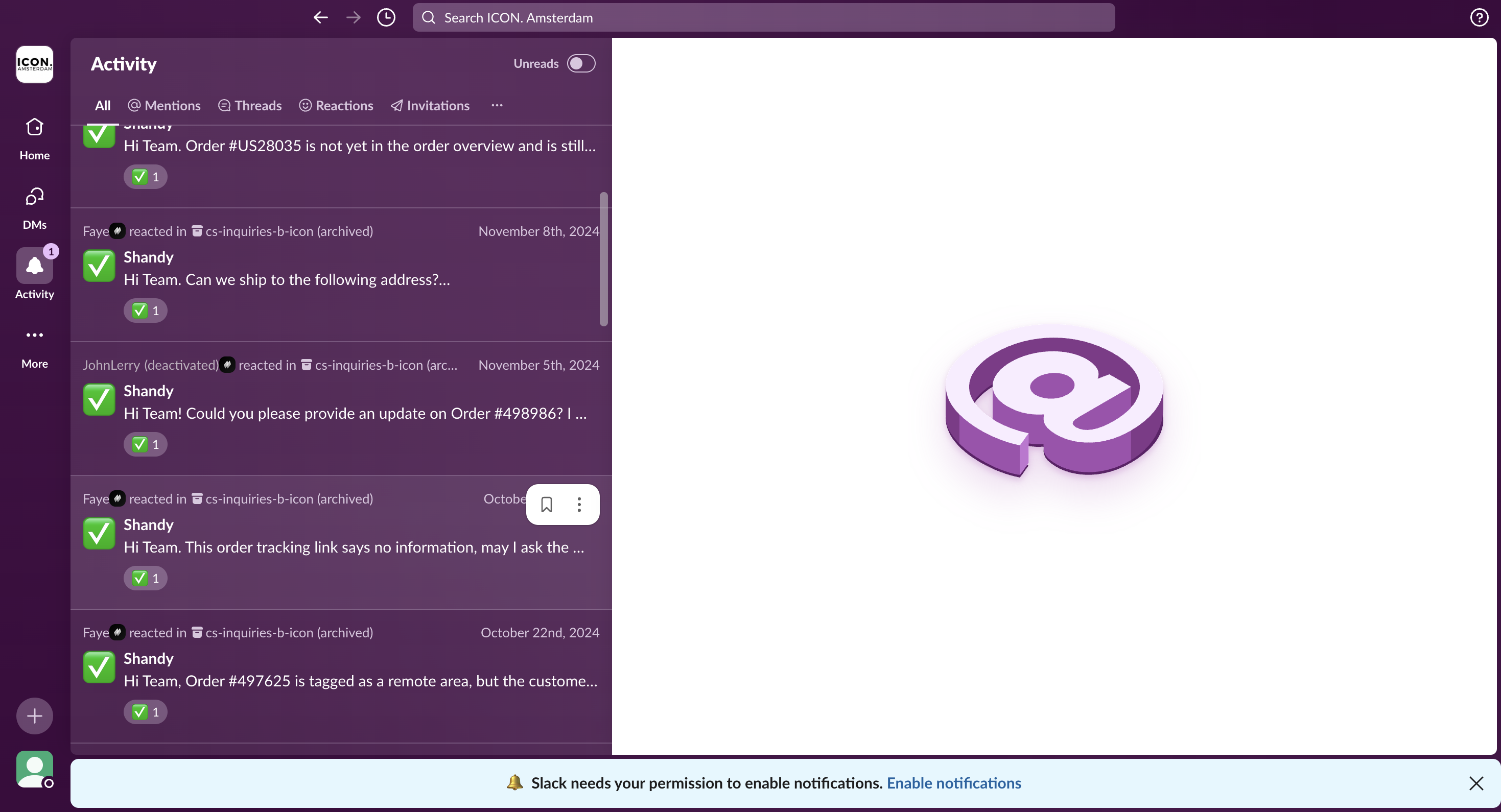Switch to the Reactions tab
Screen dimensions: 1501x812
336,105
